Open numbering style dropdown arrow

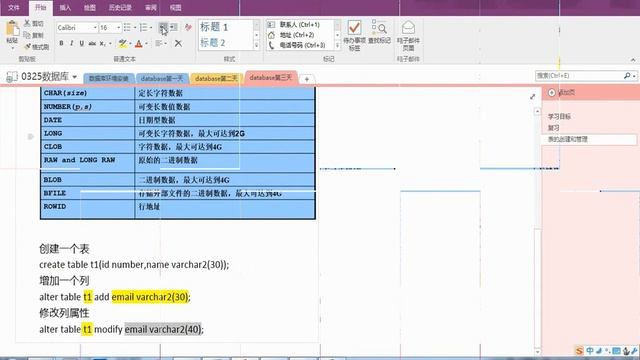(x=151, y=27)
